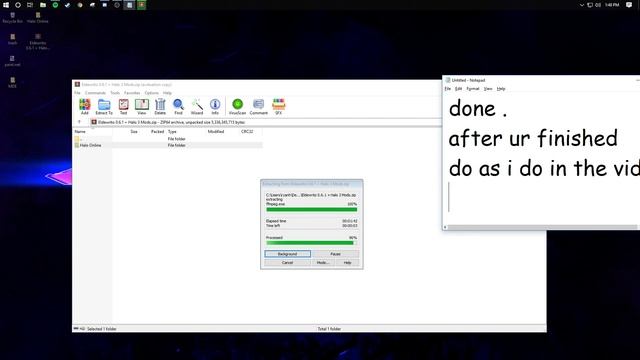Click the Extract To toolbar icon
The image size is (640, 360).
[x=104, y=106]
